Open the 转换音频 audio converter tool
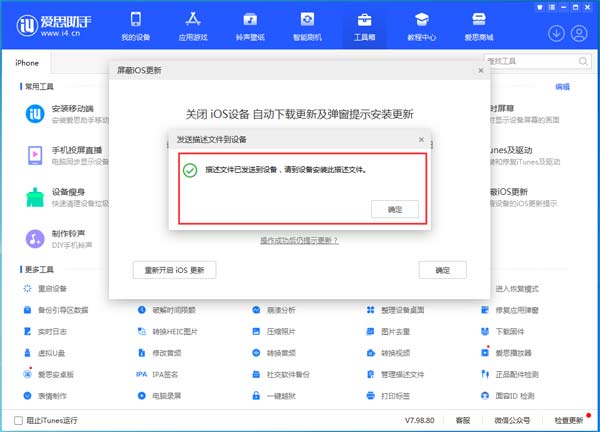 [x=274, y=353]
